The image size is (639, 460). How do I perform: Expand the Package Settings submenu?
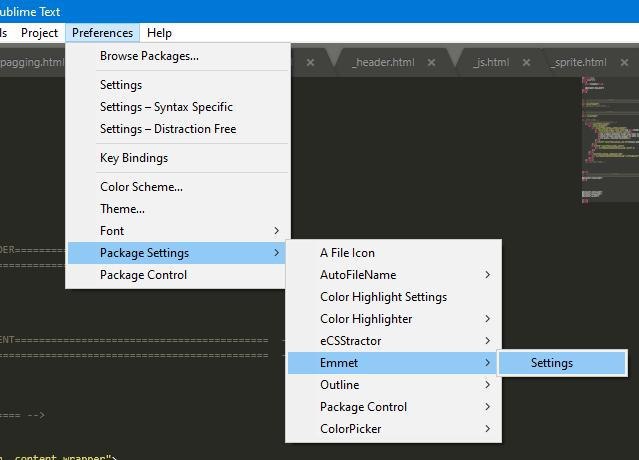coord(178,253)
